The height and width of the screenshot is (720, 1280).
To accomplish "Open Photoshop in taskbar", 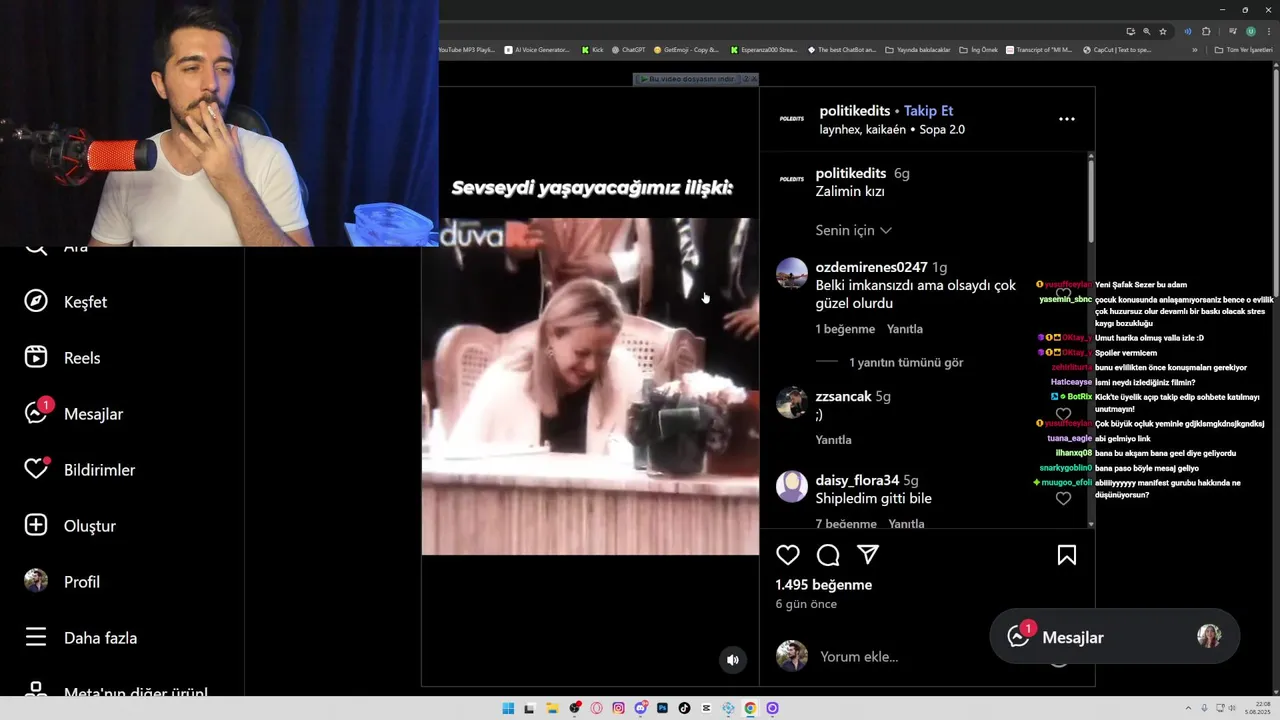I will (x=662, y=708).
